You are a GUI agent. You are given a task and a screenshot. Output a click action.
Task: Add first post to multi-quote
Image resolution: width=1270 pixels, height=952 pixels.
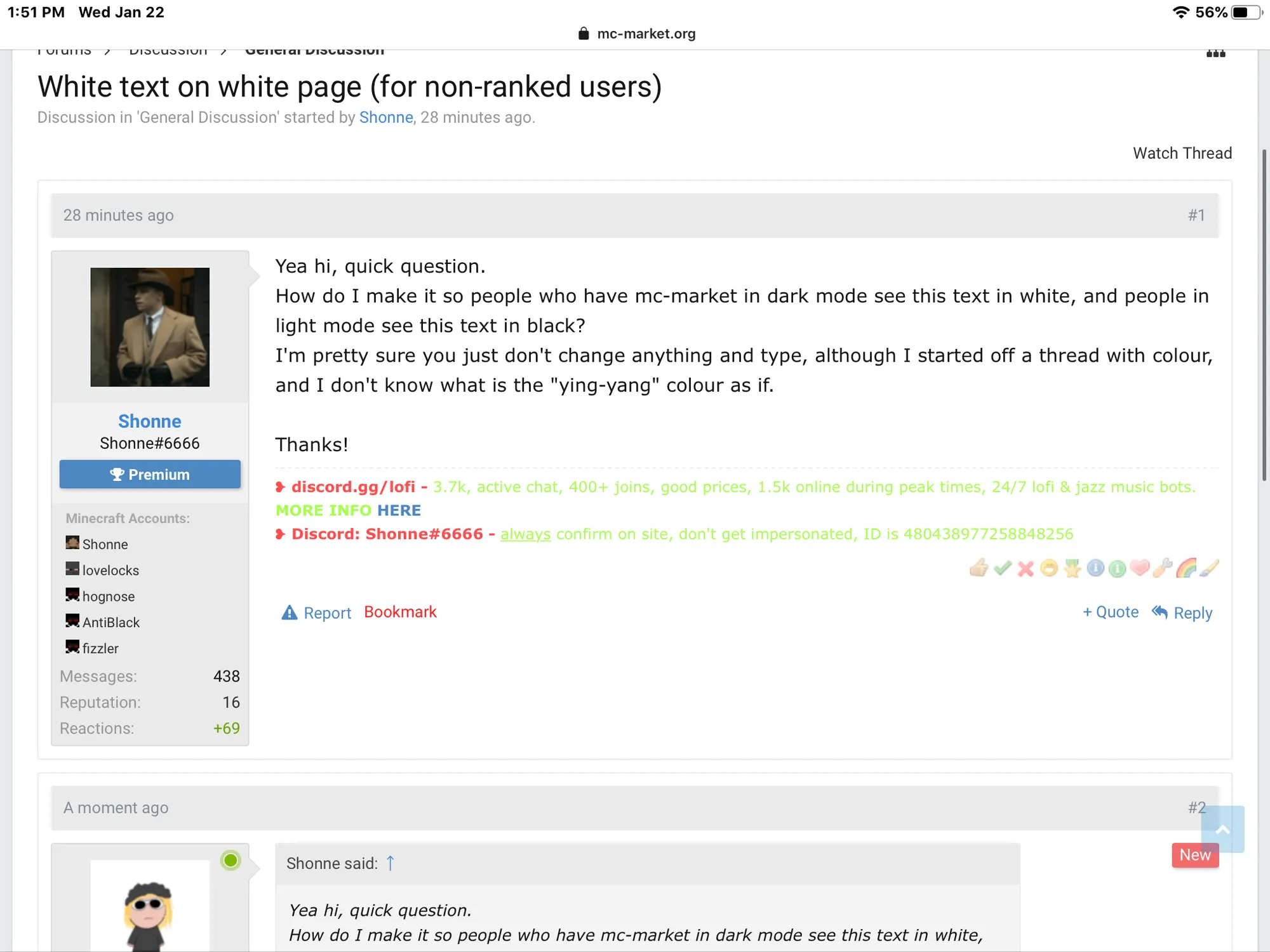pyautogui.click(x=1111, y=612)
